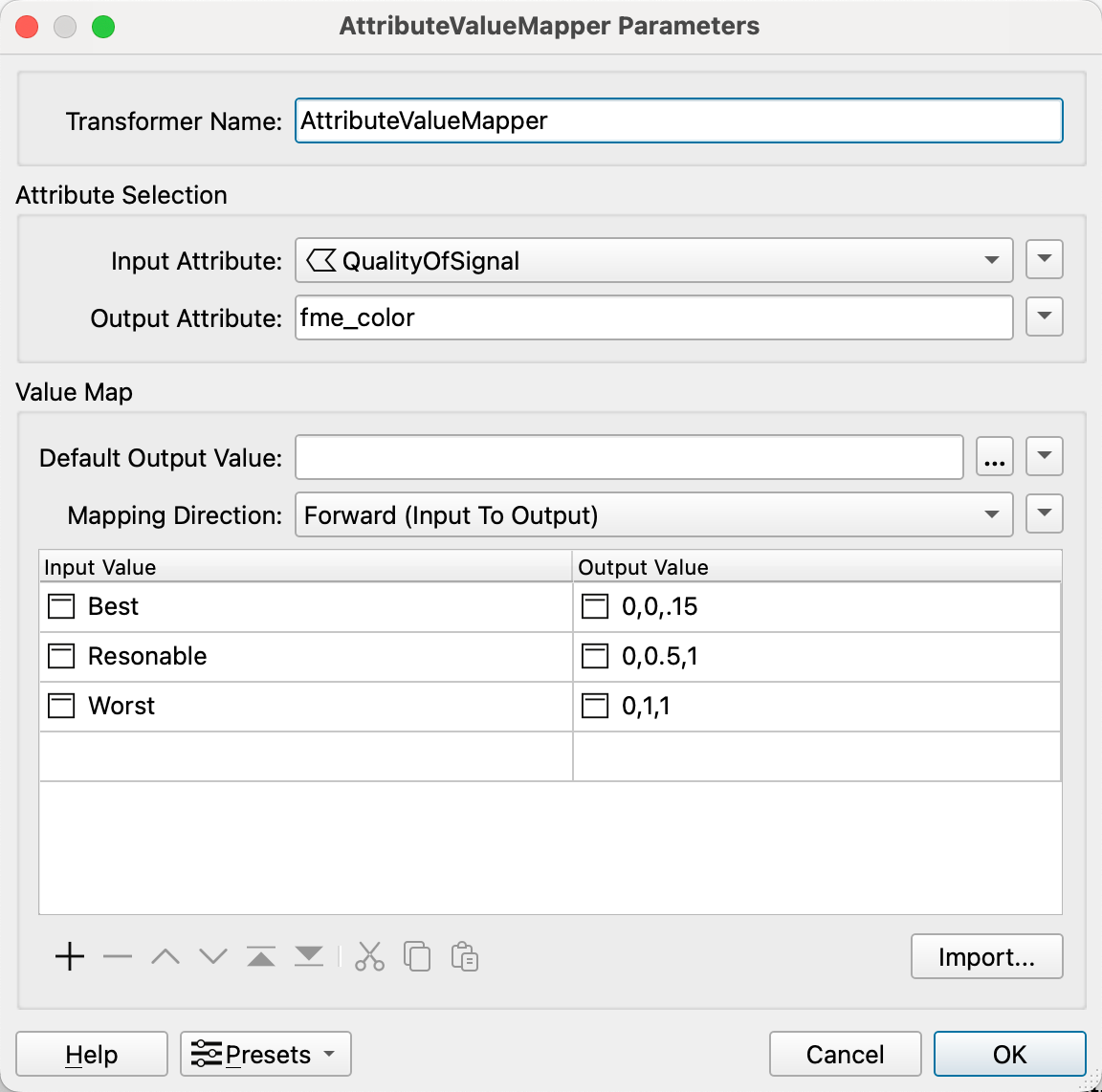Screen dimensions: 1102x1092
Task: Add a new row to the value map
Action: click(x=70, y=956)
